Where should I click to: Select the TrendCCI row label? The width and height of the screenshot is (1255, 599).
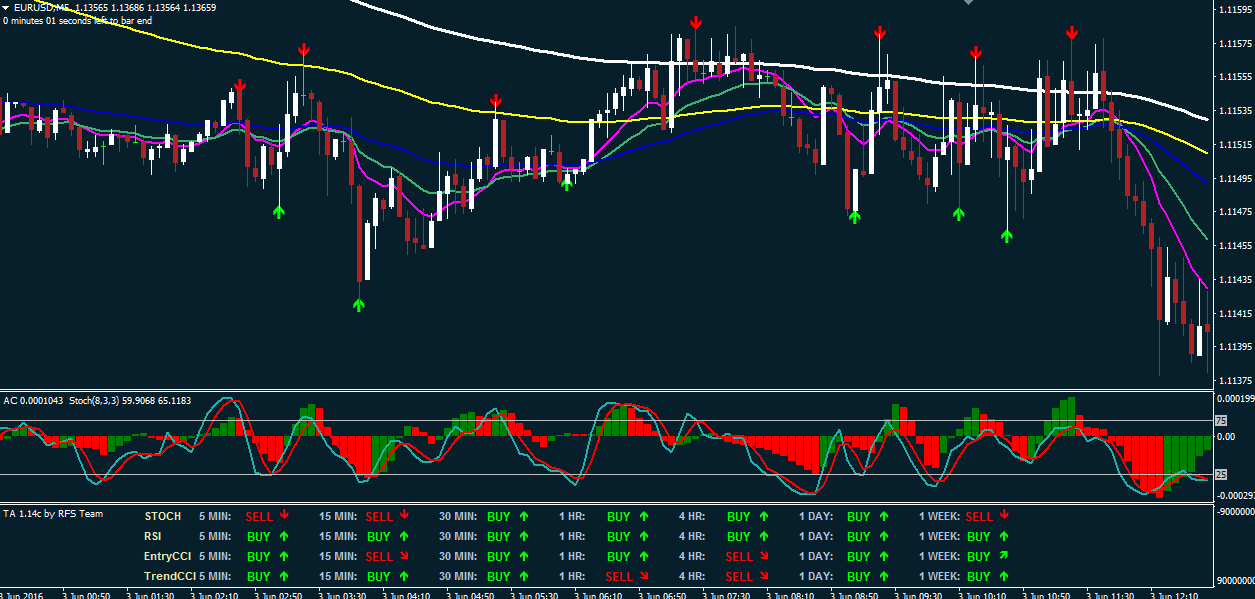click(170, 577)
